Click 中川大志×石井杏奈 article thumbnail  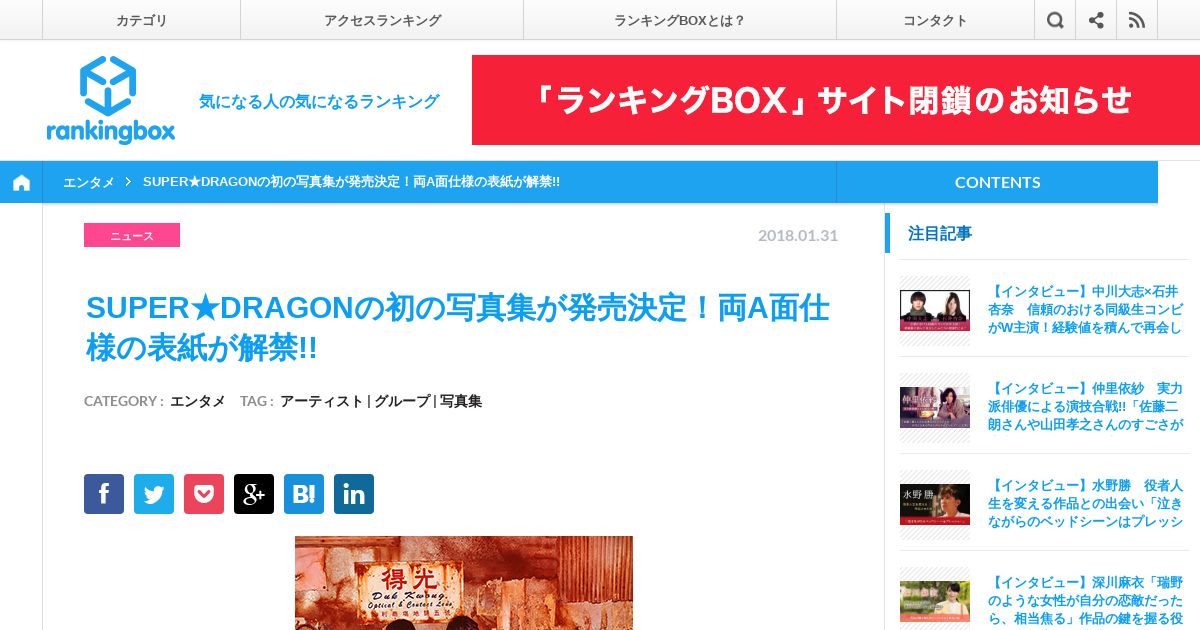pos(935,310)
